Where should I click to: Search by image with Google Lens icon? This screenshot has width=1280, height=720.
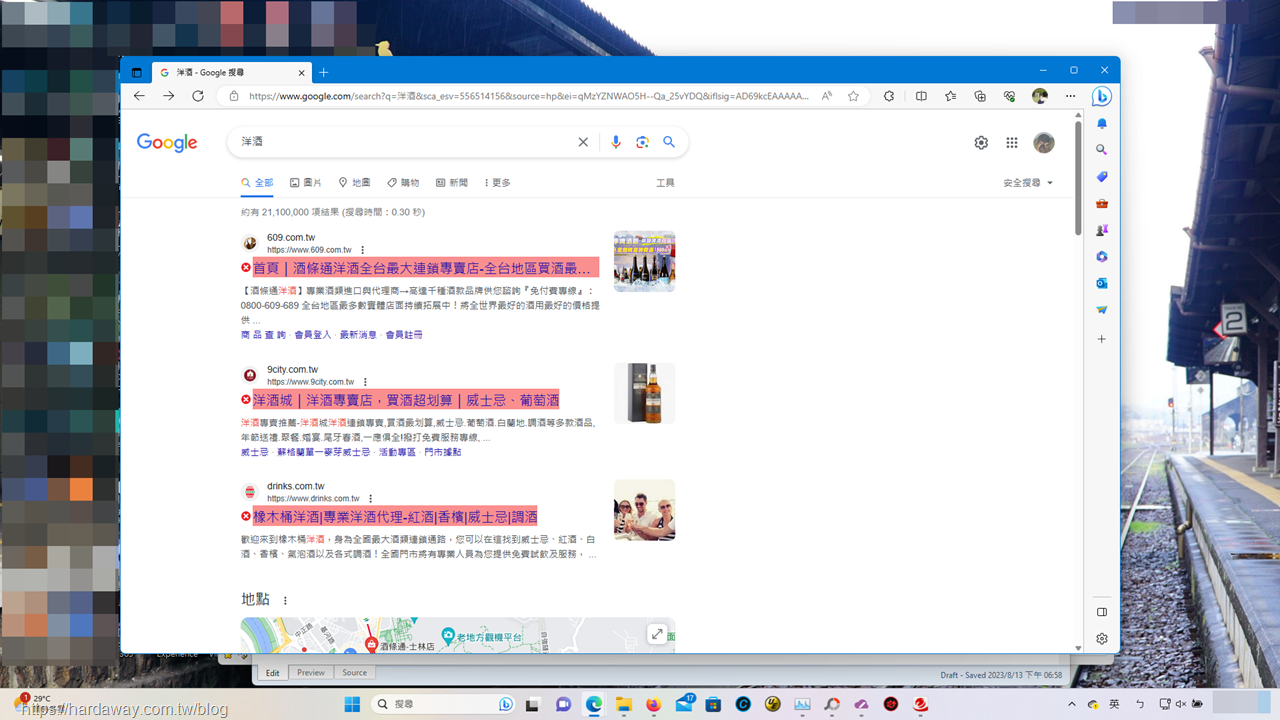pos(642,142)
